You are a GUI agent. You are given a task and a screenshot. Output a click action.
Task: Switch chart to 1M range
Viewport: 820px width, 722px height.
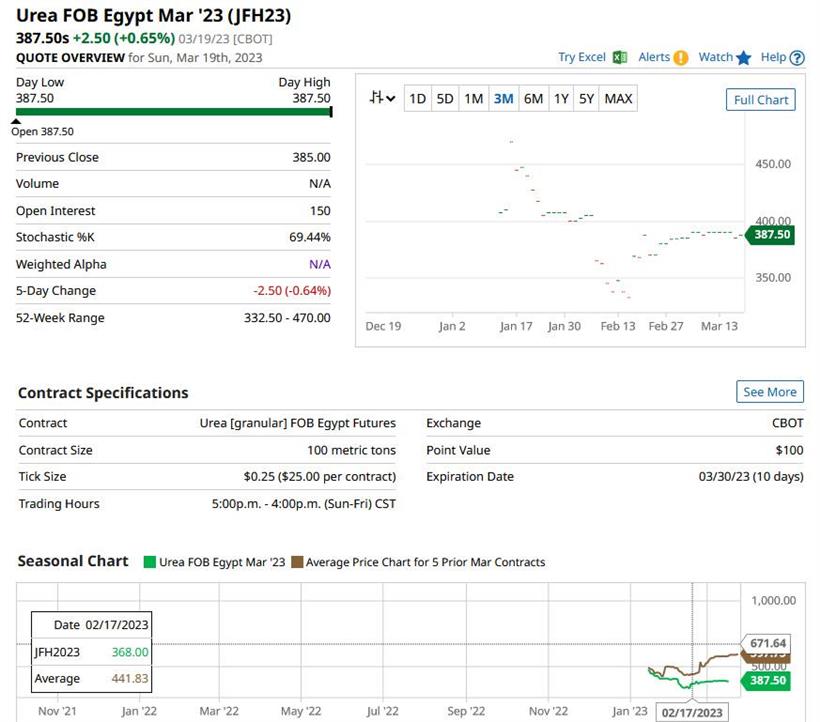[x=474, y=98]
